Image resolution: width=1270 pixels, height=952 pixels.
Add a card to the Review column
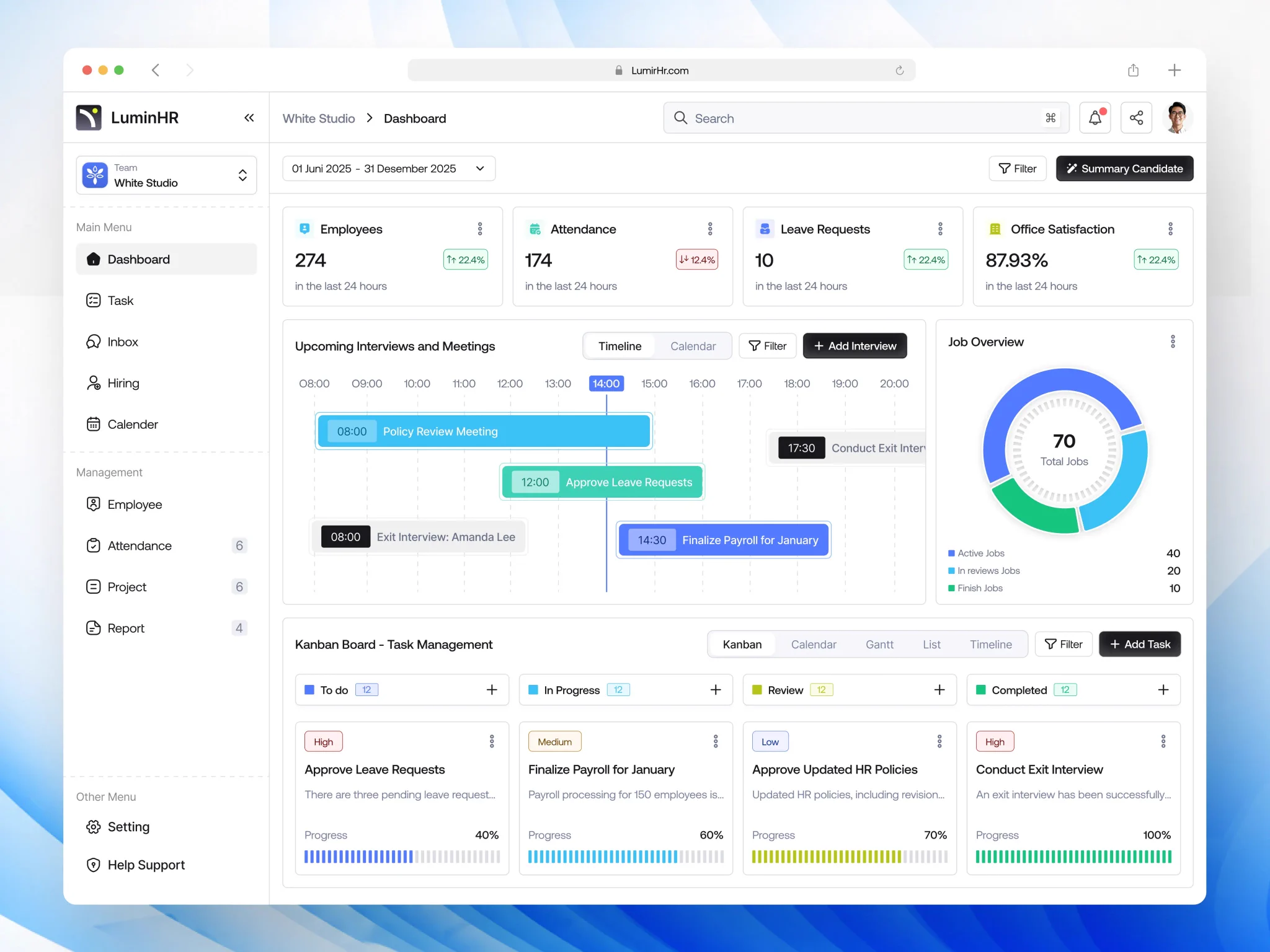tap(939, 690)
